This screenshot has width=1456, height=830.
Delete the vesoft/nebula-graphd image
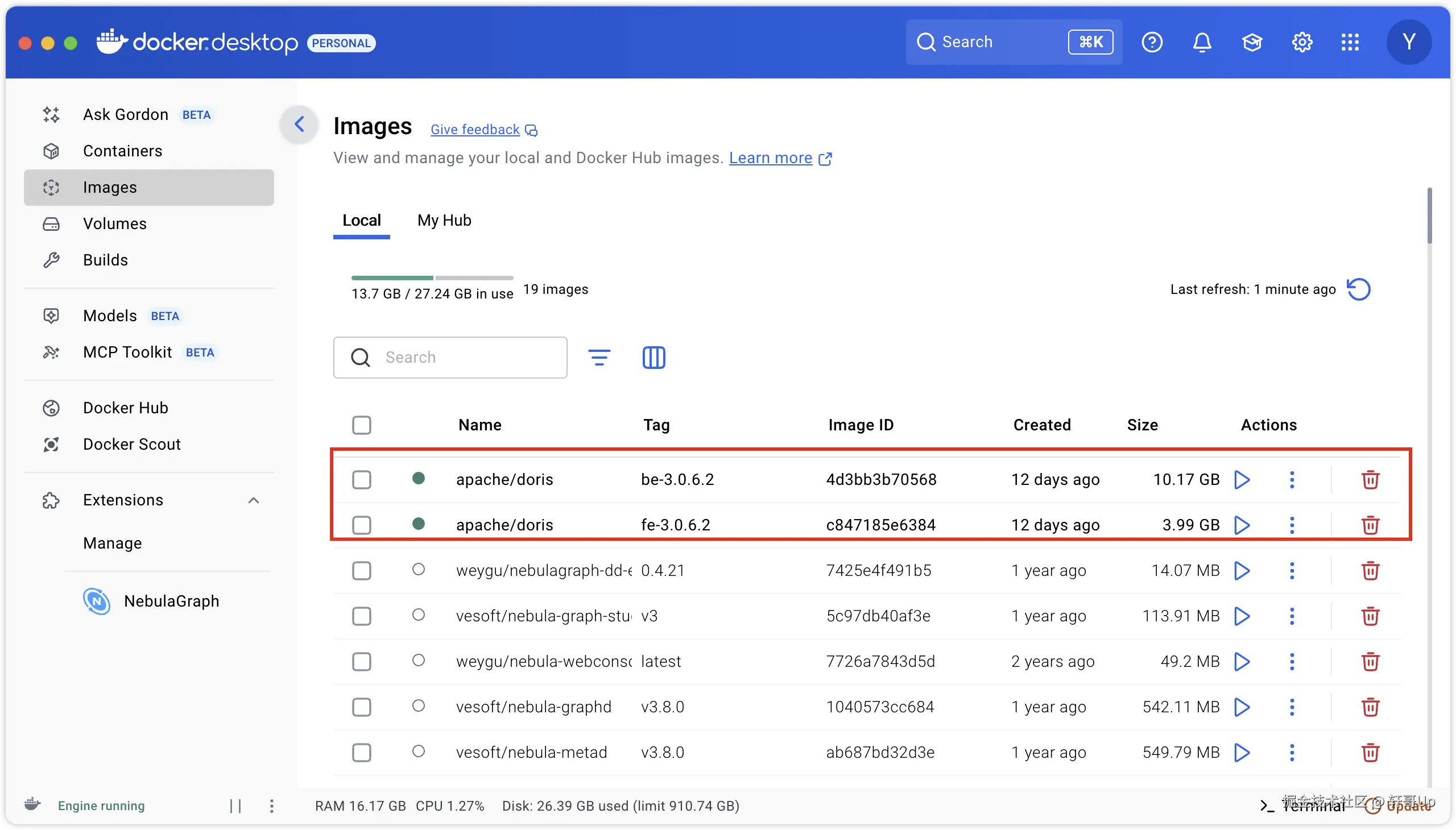point(1370,707)
